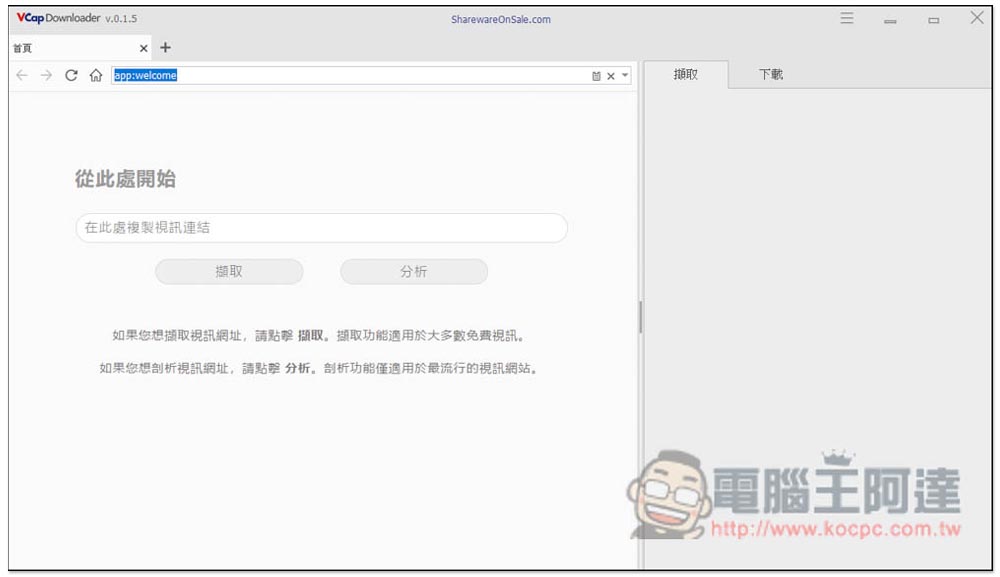Click the 從此處開始 heading text
Viewport: 1000px width, 577px height.
coord(125,179)
